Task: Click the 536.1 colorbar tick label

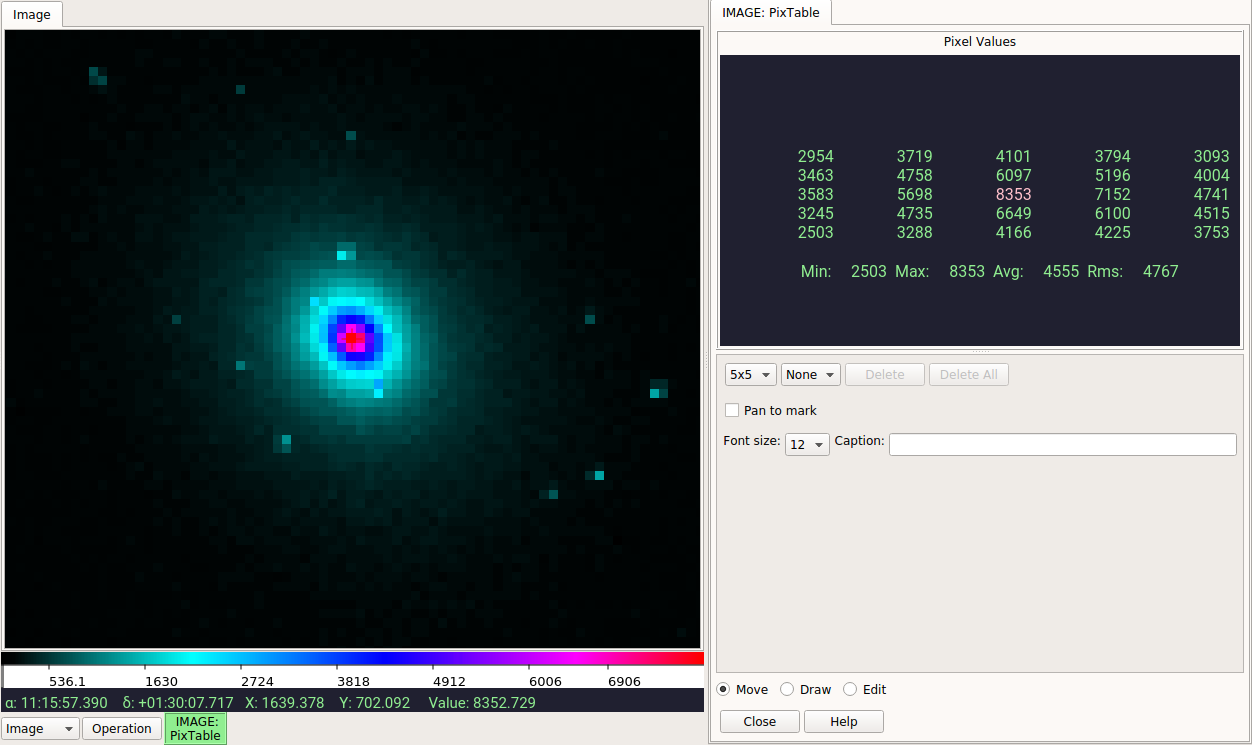Action: (68, 681)
